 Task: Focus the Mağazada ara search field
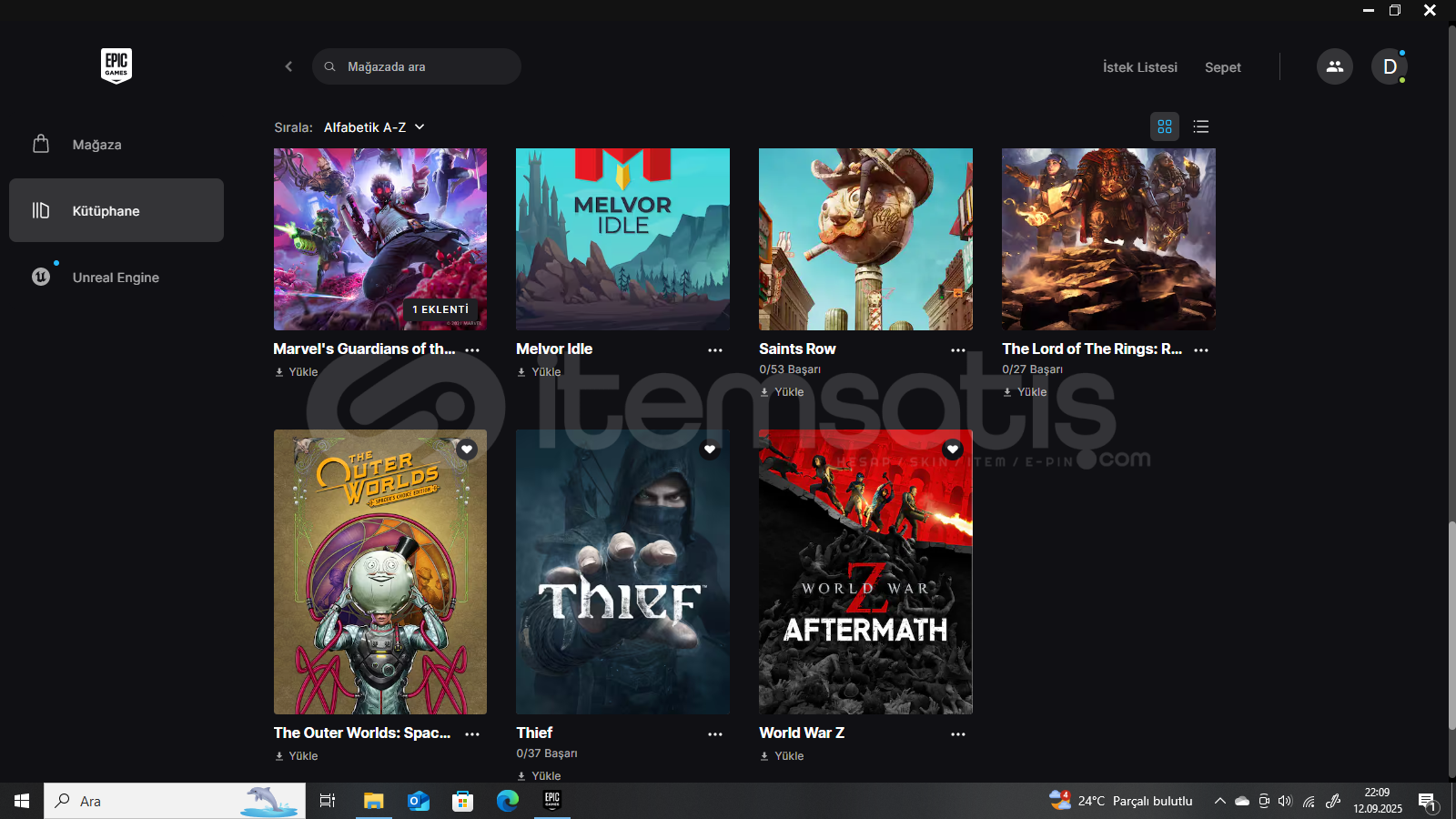click(x=417, y=66)
